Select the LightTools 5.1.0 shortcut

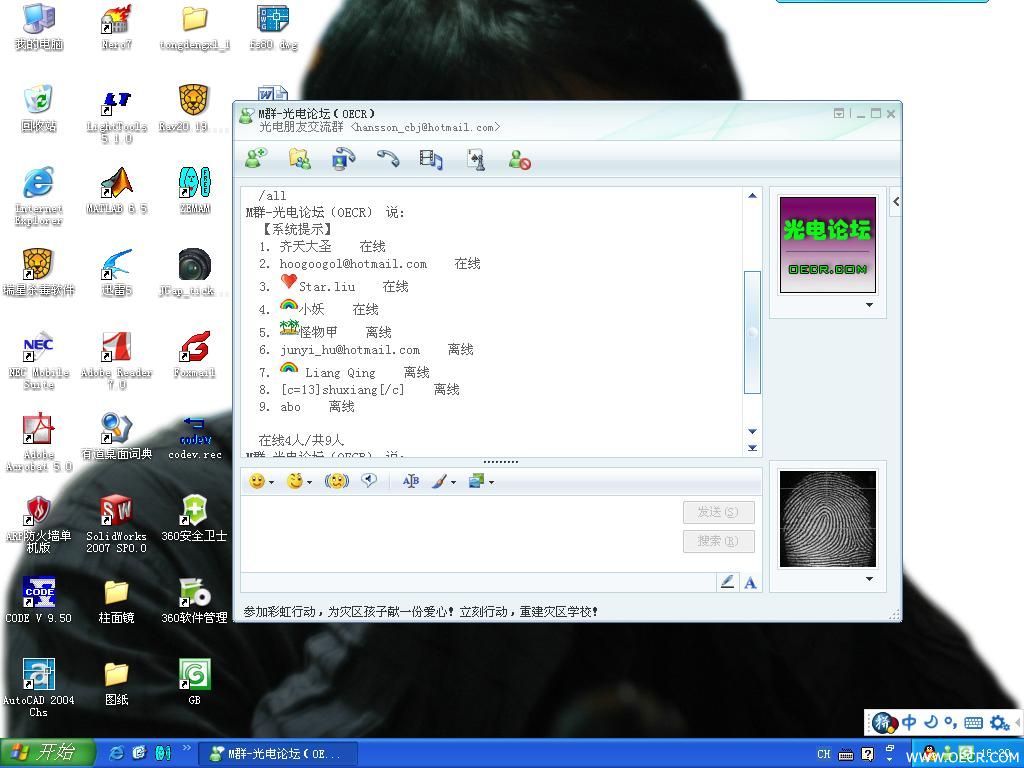pyautogui.click(x=116, y=116)
